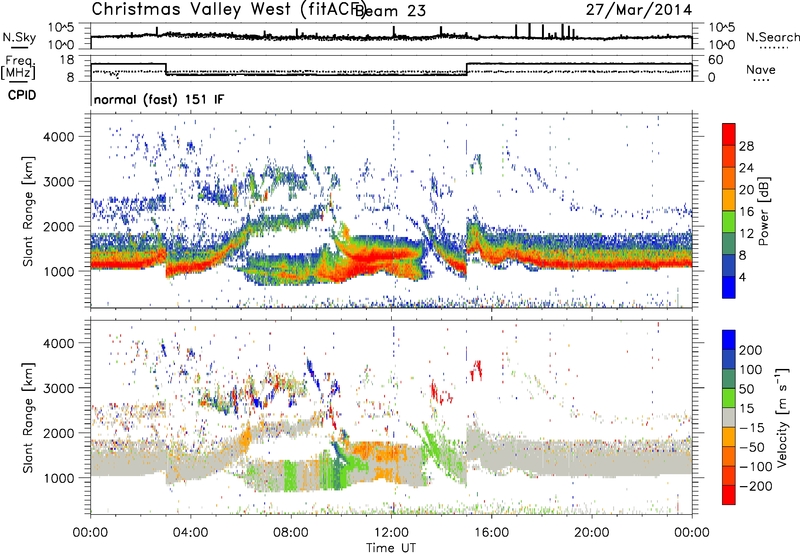Click the "50" value on Velocity colorbar
Viewport: 800px width, 554px height.
pyautogui.click(x=746, y=389)
